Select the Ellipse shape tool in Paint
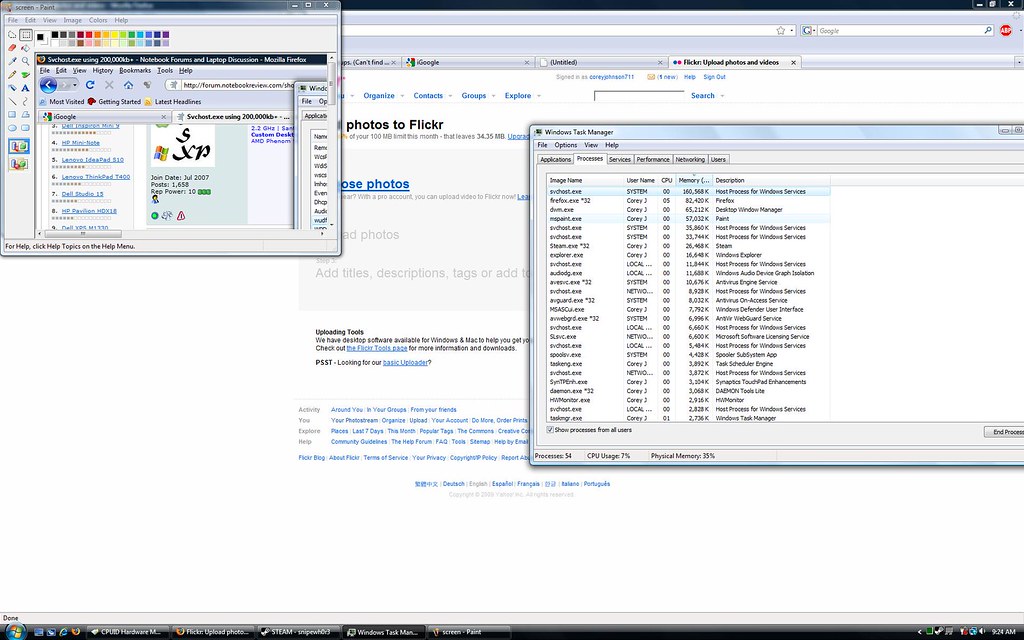Viewport: 1024px width, 640px height. 12,128
